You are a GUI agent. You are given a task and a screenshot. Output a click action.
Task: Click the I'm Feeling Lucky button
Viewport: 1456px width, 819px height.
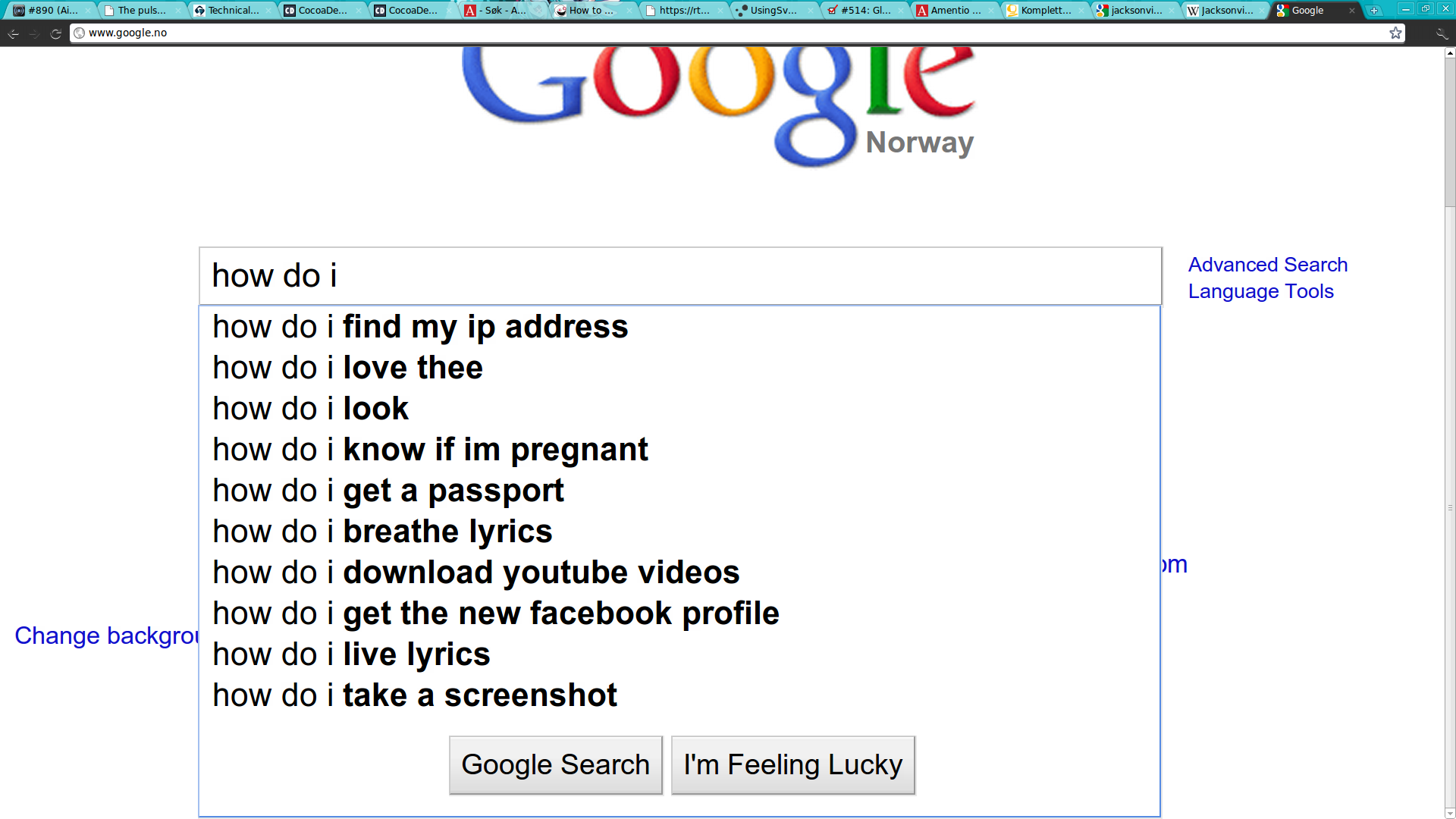click(793, 765)
